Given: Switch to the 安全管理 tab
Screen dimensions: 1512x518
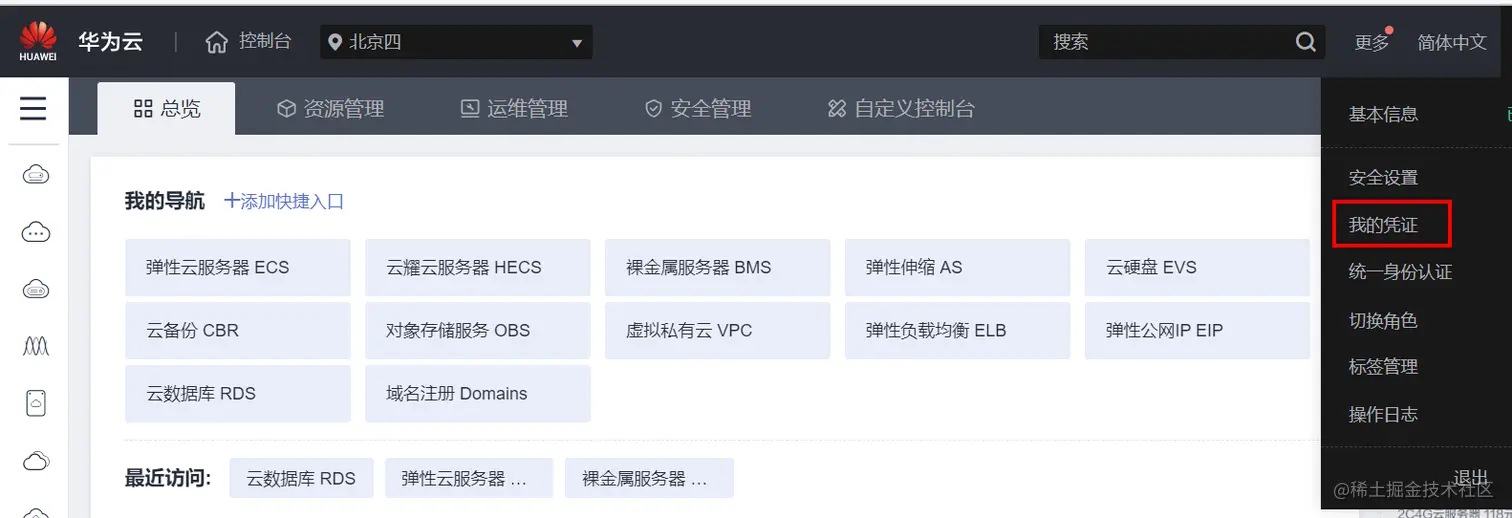Looking at the screenshot, I should tap(698, 109).
